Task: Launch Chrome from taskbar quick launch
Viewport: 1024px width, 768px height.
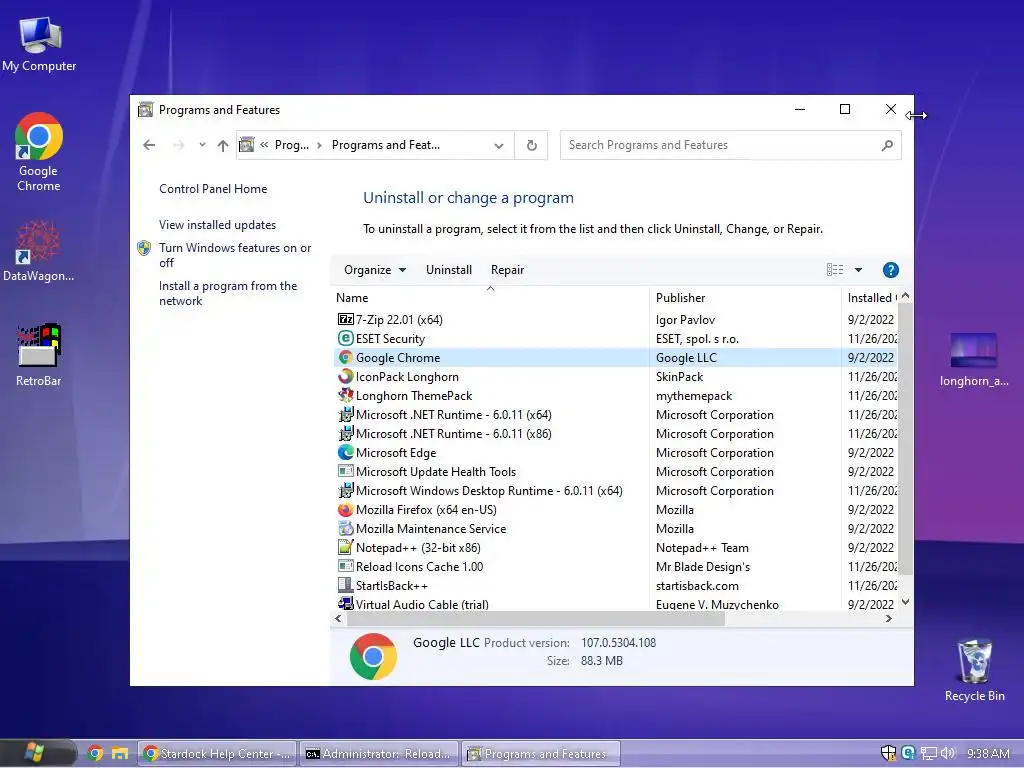Action: [95, 754]
